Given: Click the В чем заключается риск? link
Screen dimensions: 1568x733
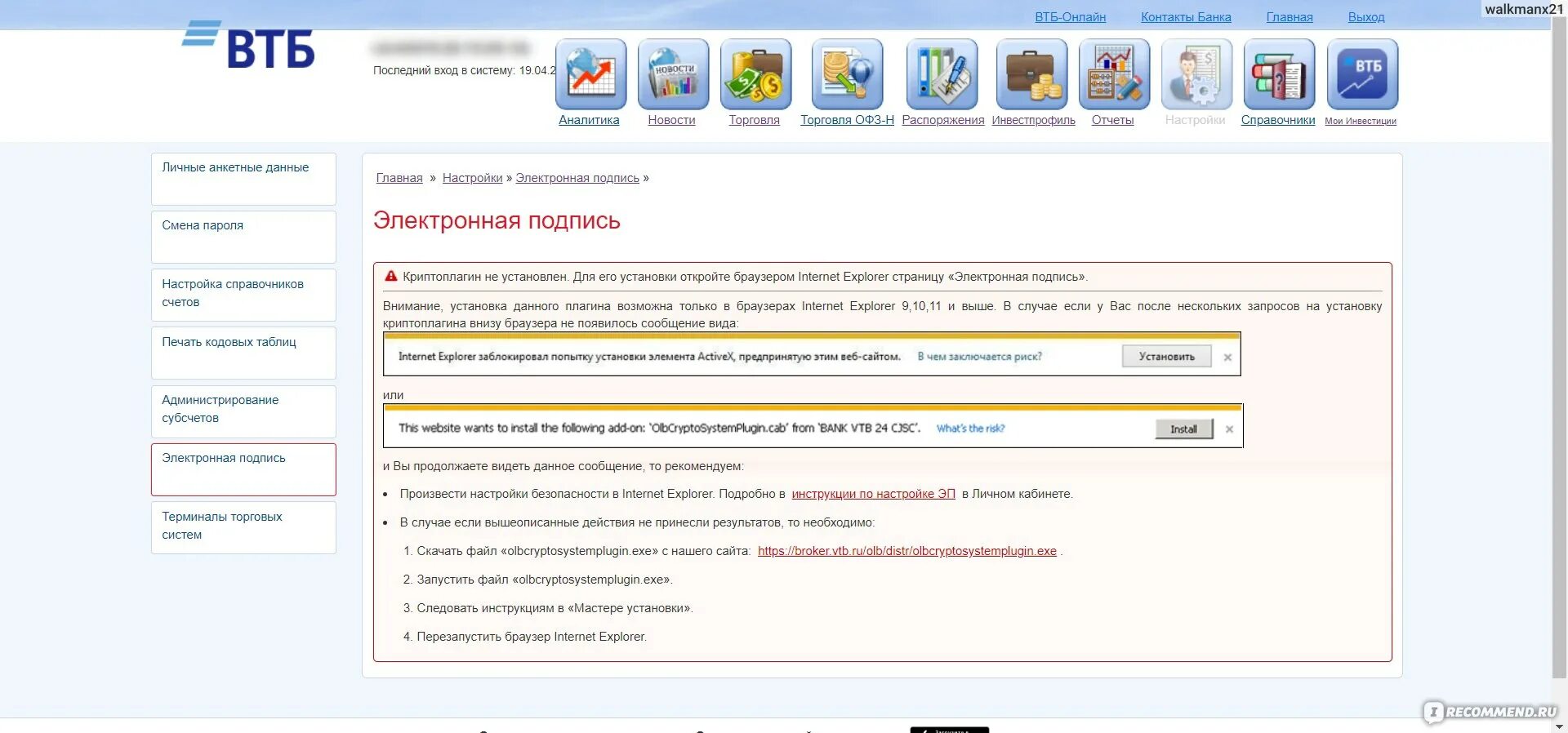Looking at the screenshot, I should [979, 357].
